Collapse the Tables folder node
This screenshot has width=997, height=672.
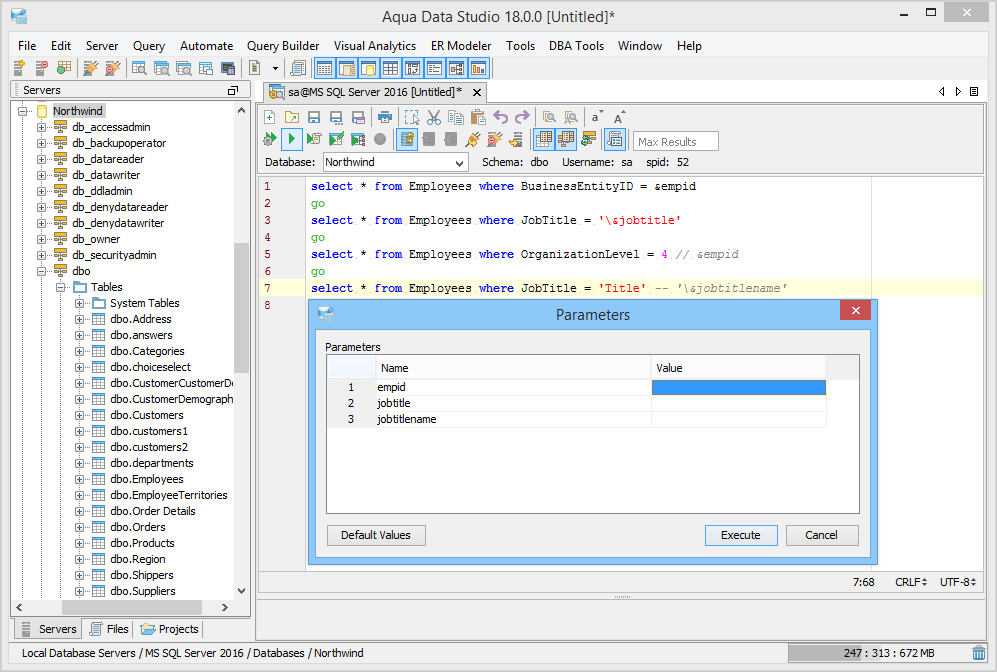pyautogui.click(x=61, y=287)
